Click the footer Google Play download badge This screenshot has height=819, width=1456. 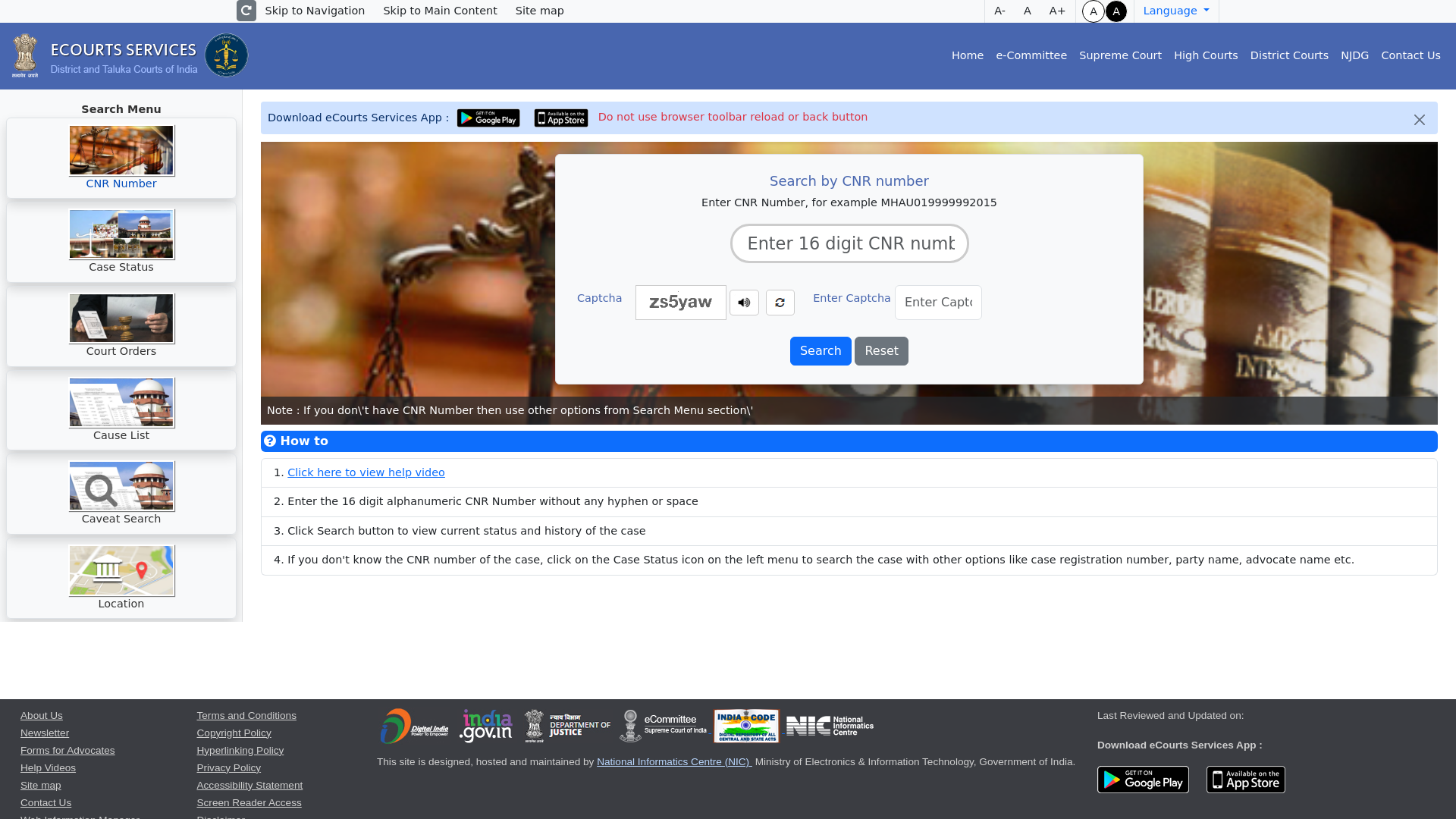[1143, 780]
